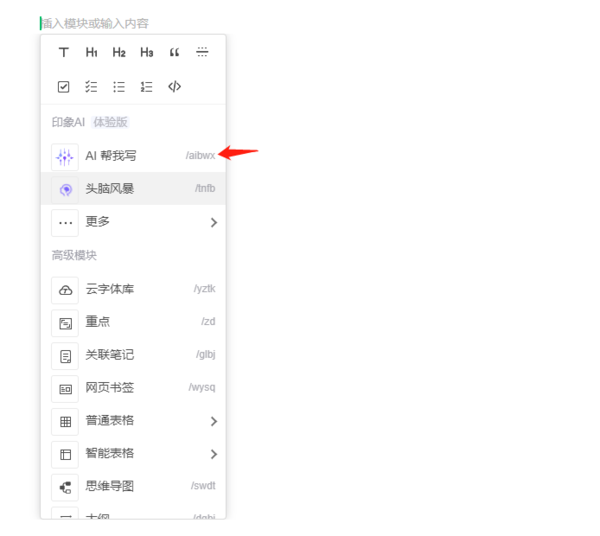The image size is (600, 536).
Task: Insert a Heading 1 block
Action: click(x=91, y=52)
